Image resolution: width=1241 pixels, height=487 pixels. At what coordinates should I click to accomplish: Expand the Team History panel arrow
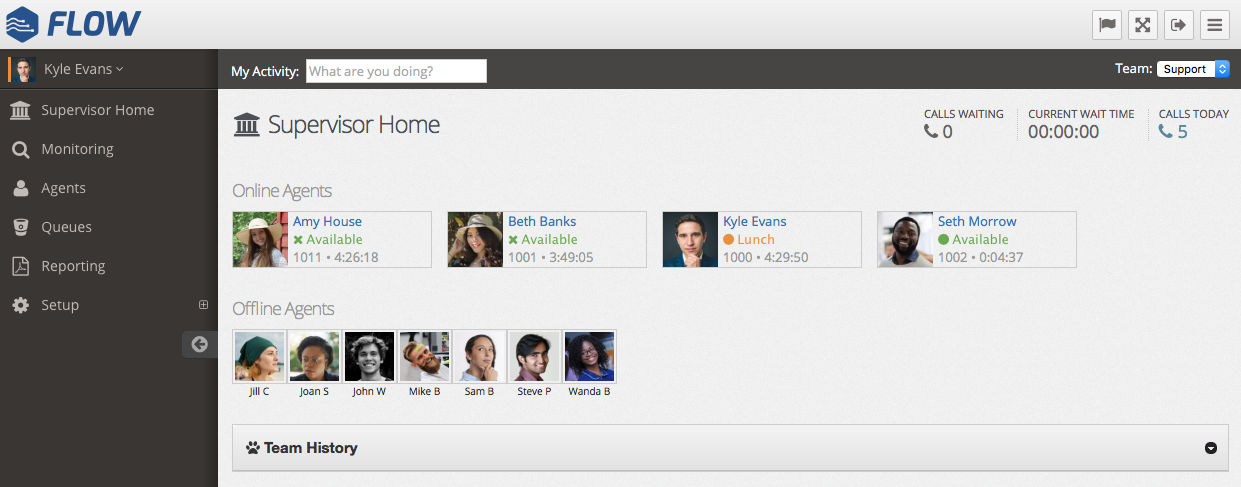tap(1210, 448)
